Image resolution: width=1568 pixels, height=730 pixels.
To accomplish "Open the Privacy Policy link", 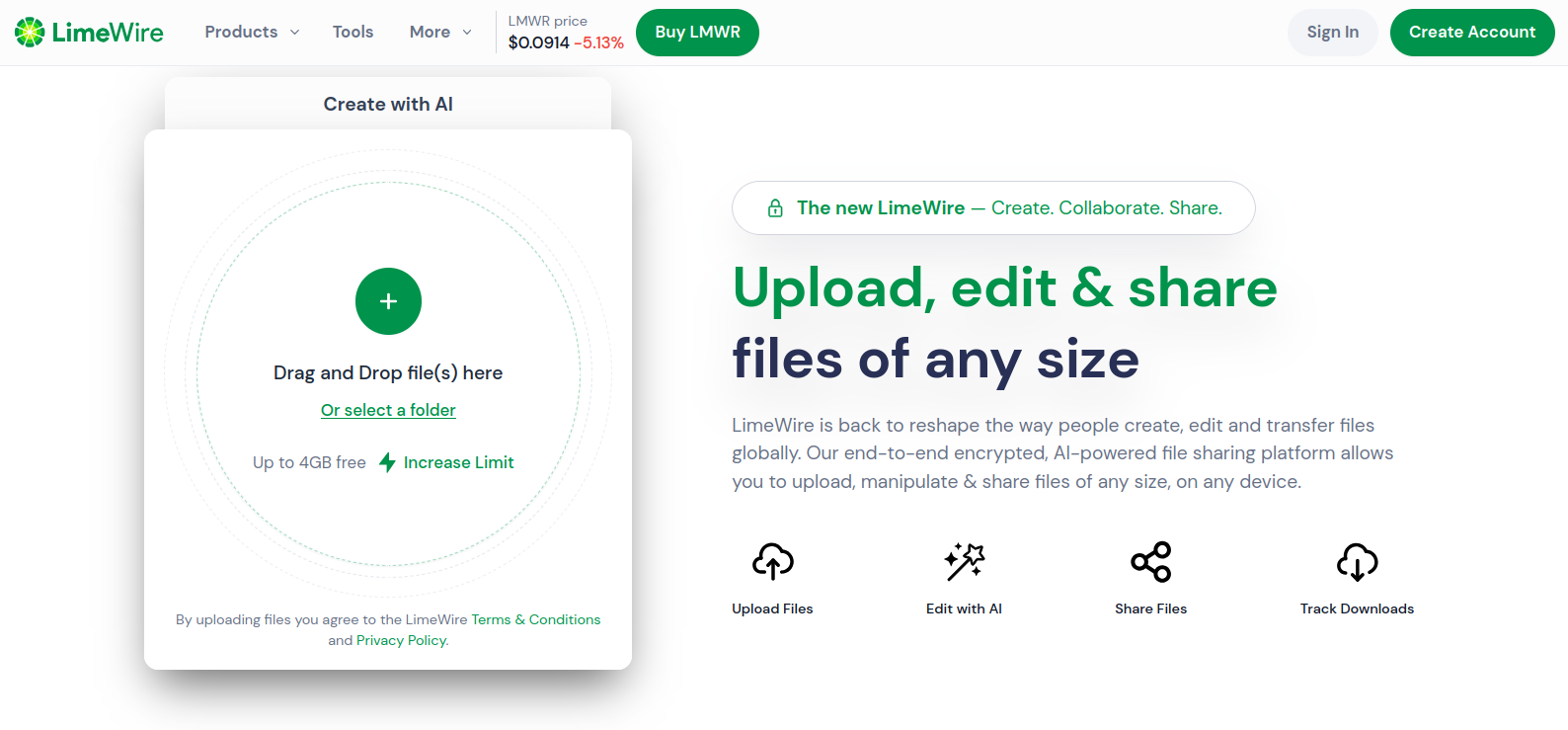I will 402,640.
